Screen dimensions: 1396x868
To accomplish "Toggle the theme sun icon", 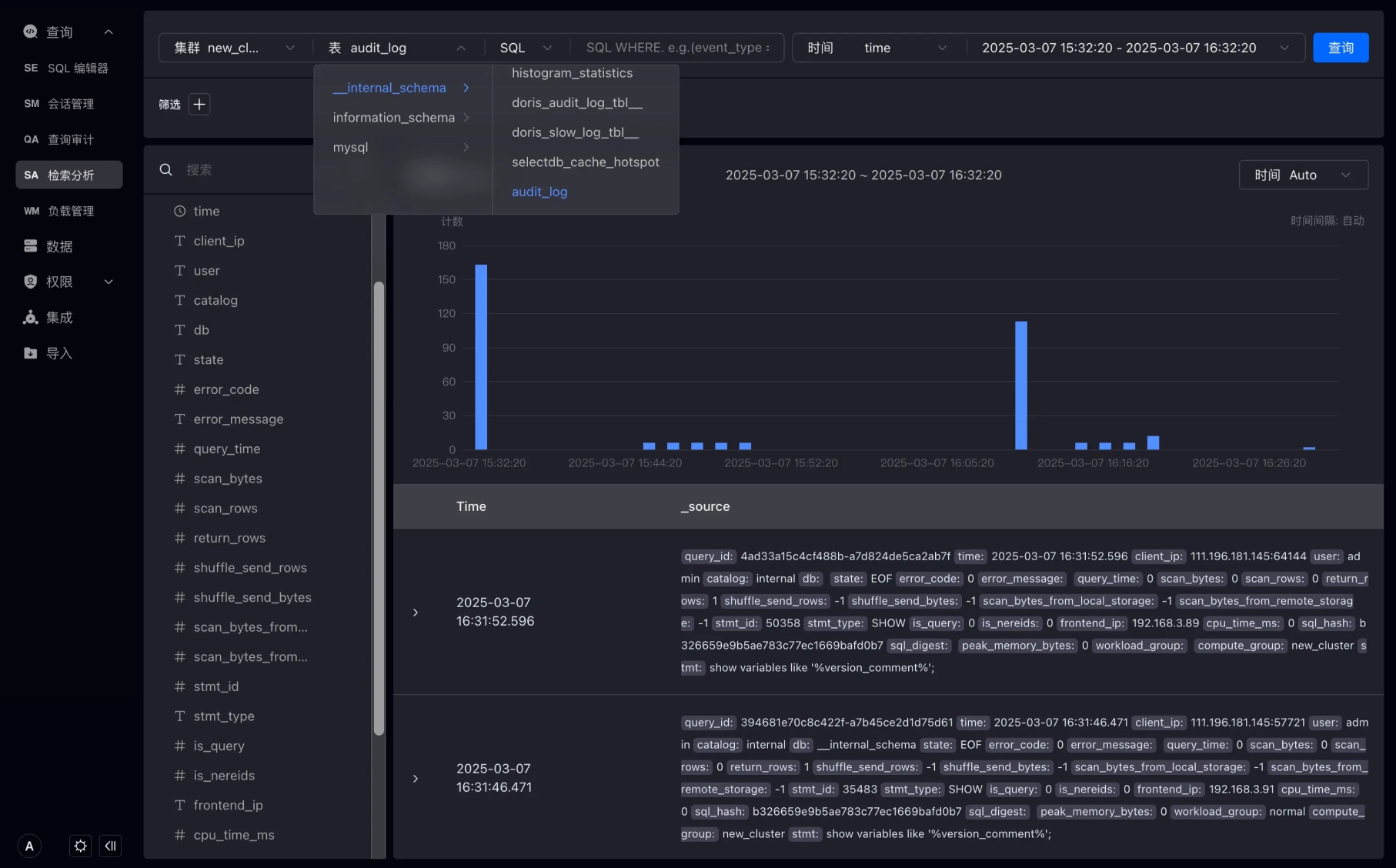I will (80, 846).
